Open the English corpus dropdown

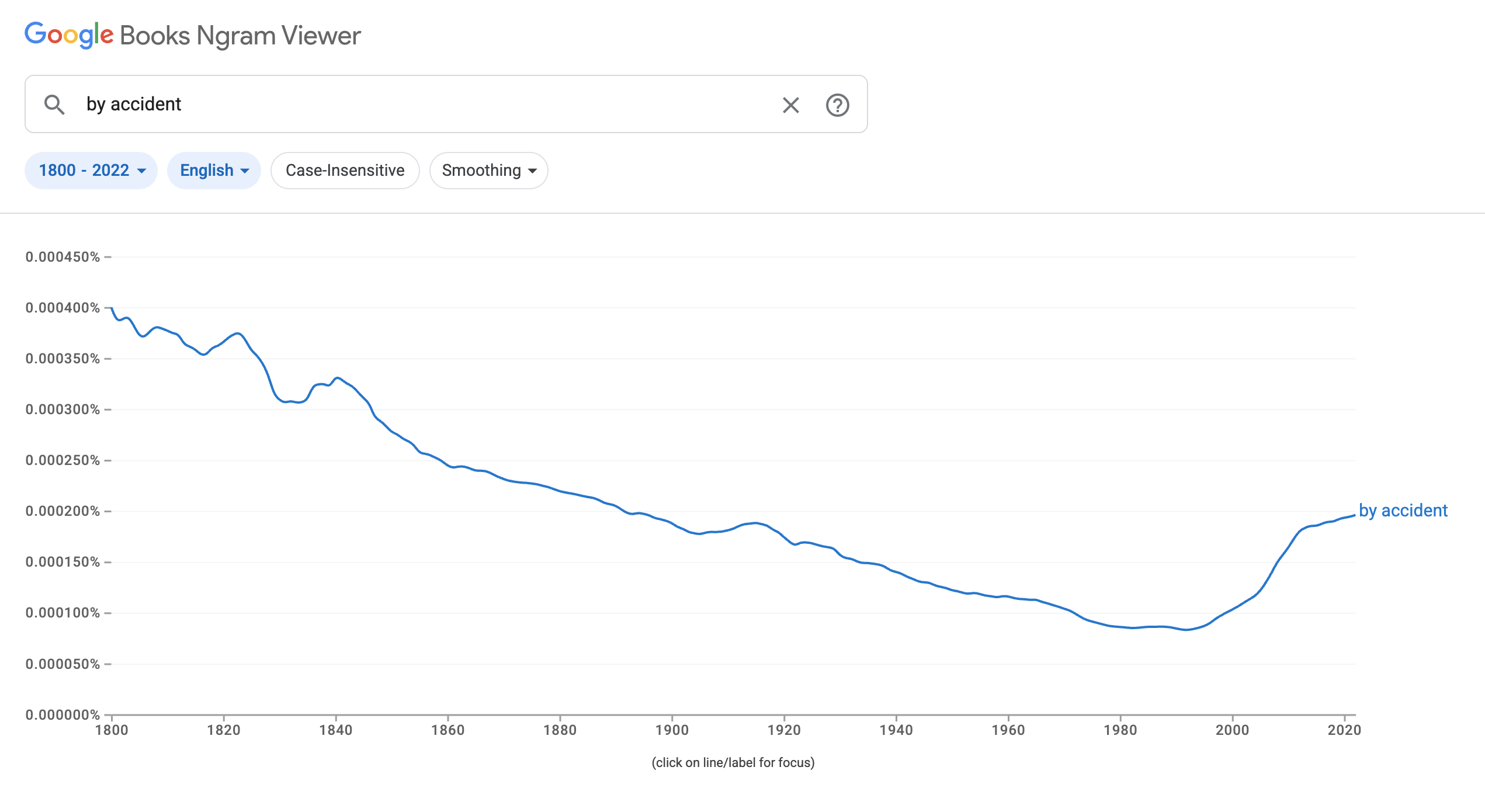click(x=214, y=170)
